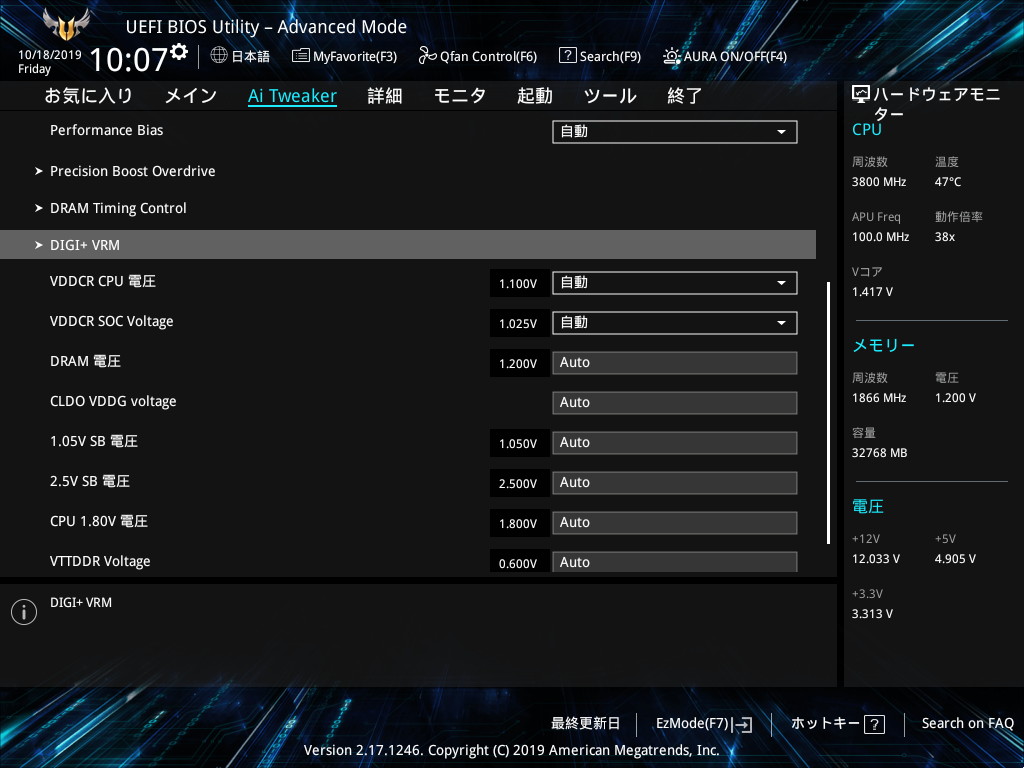Click the CPU 1.80V 電圧 Auto field

pyautogui.click(x=675, y=522)
